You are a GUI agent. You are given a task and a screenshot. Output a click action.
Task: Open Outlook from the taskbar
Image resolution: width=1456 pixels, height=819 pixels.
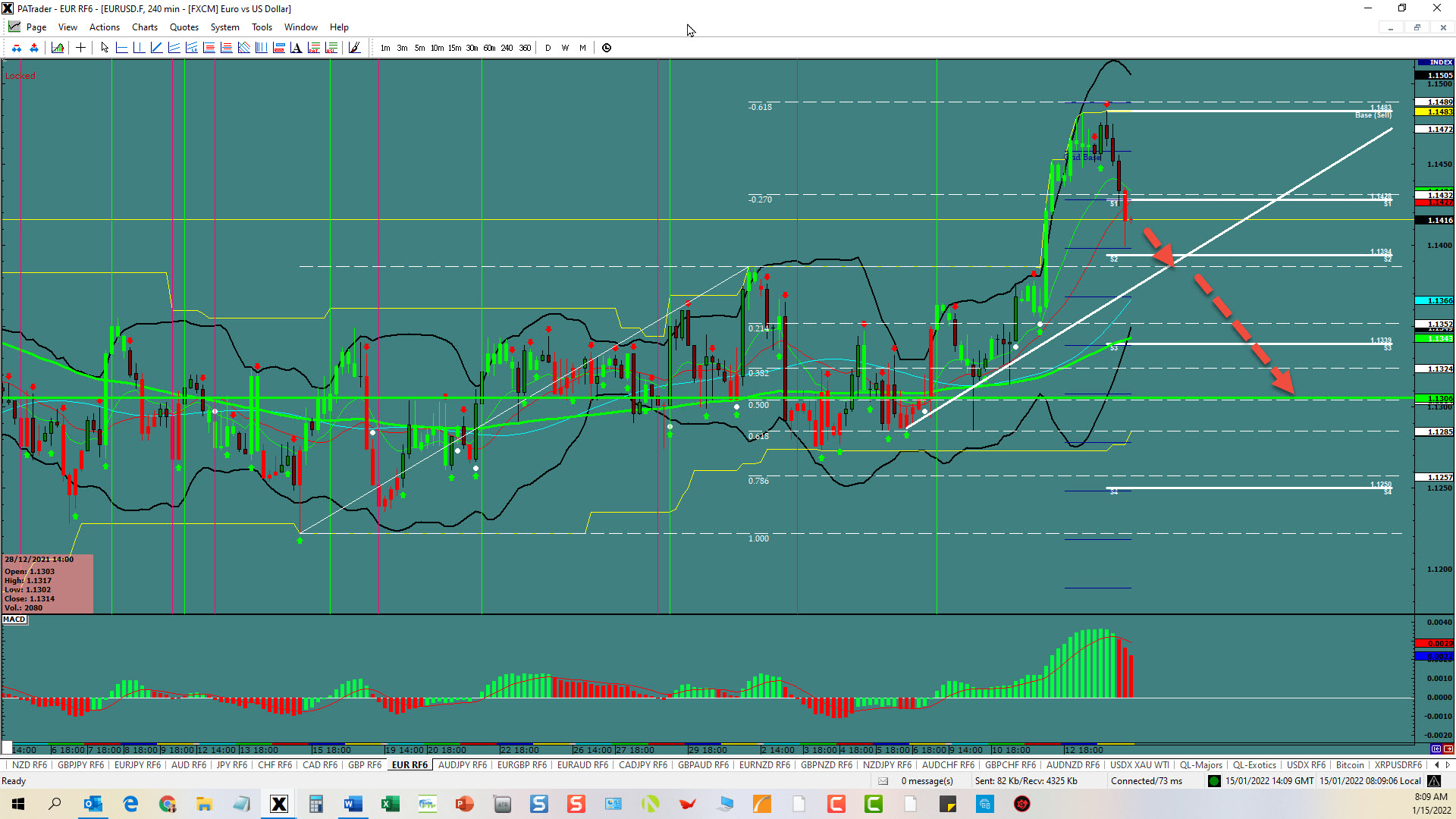(x=93, y=804)
